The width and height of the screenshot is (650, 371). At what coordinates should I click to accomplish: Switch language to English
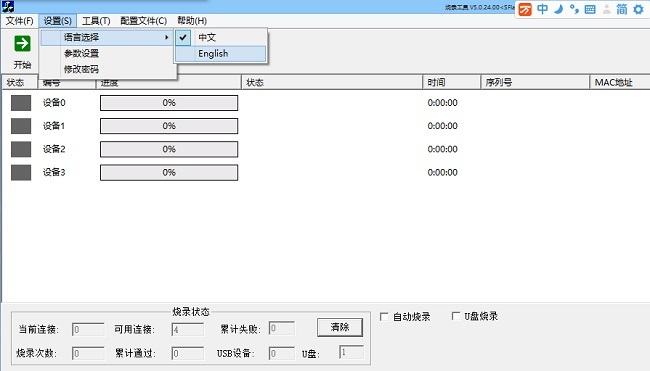tap(221, 53)
